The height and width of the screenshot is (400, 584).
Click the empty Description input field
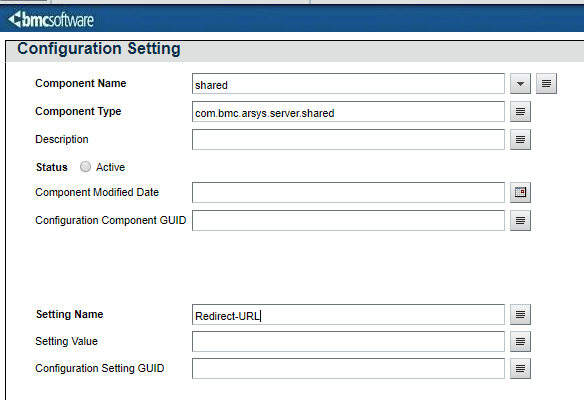pos(348,139)
